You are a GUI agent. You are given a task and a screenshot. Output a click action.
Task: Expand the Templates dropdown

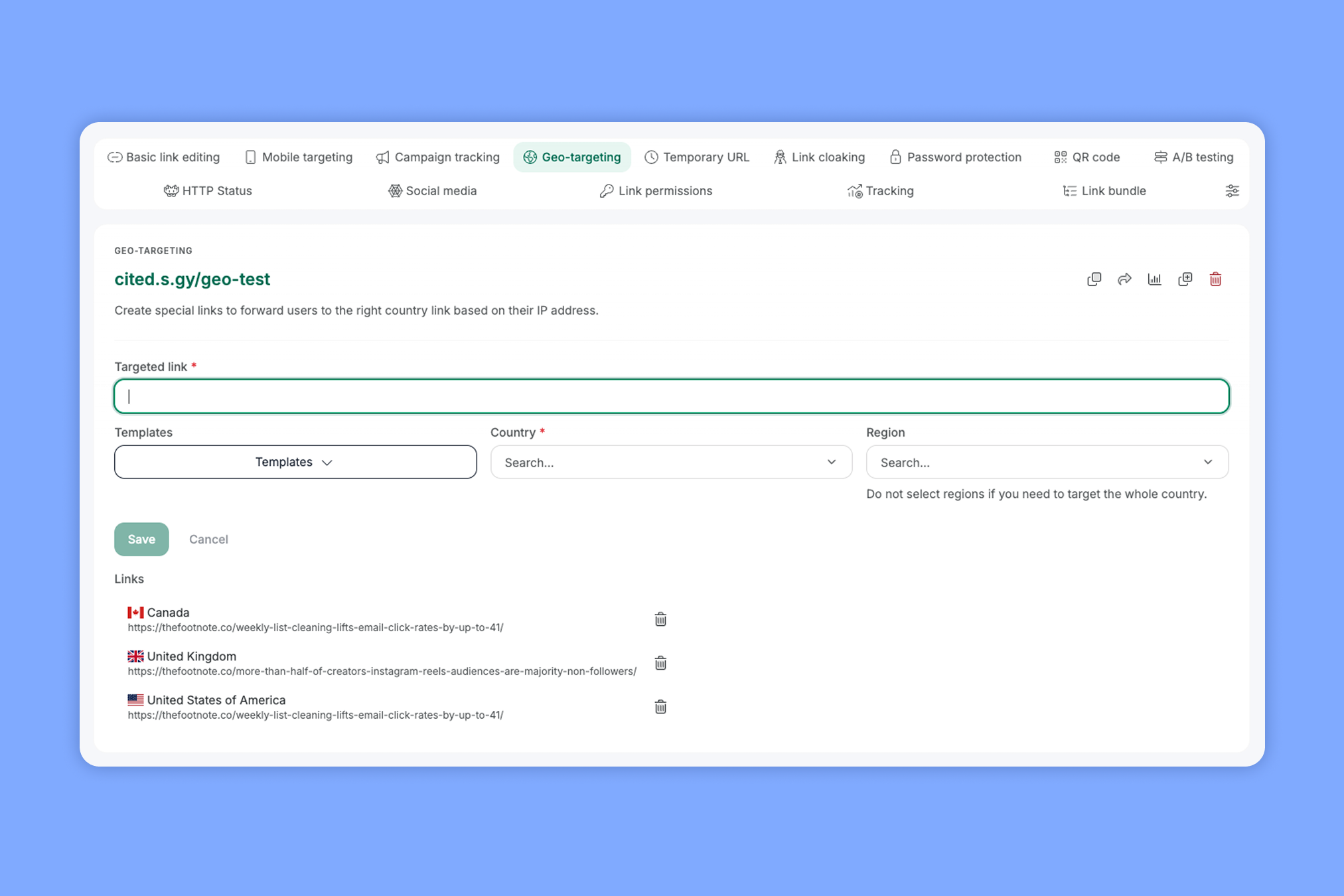[295, 462]
